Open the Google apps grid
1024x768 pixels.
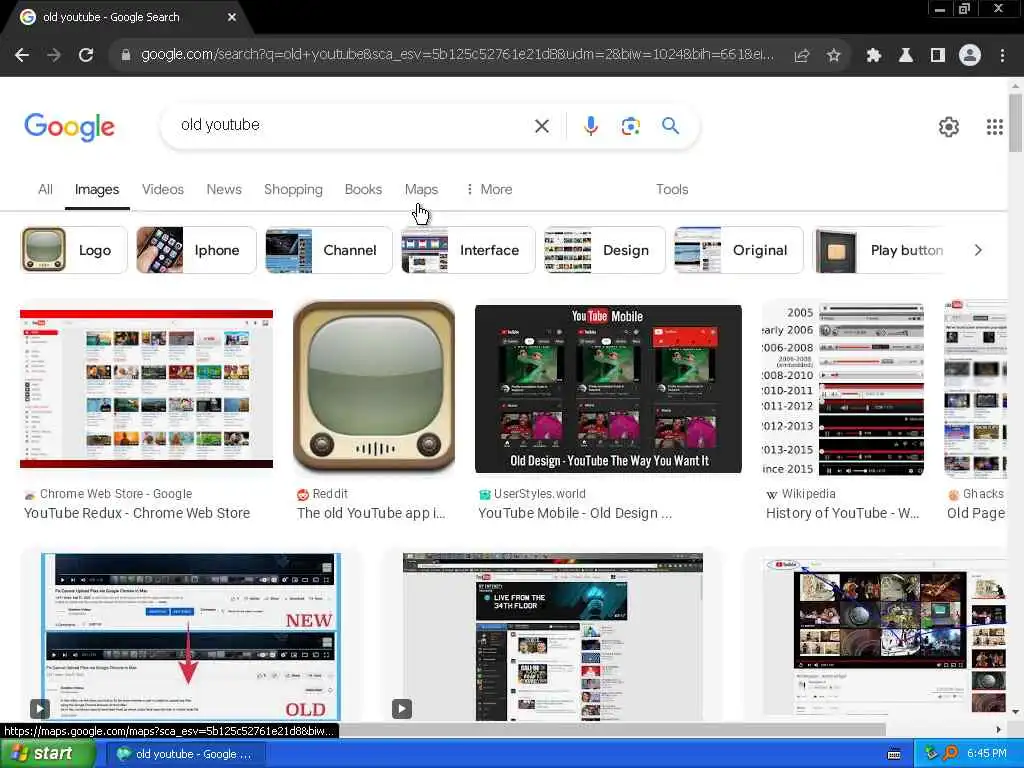(x=995, y=127)
